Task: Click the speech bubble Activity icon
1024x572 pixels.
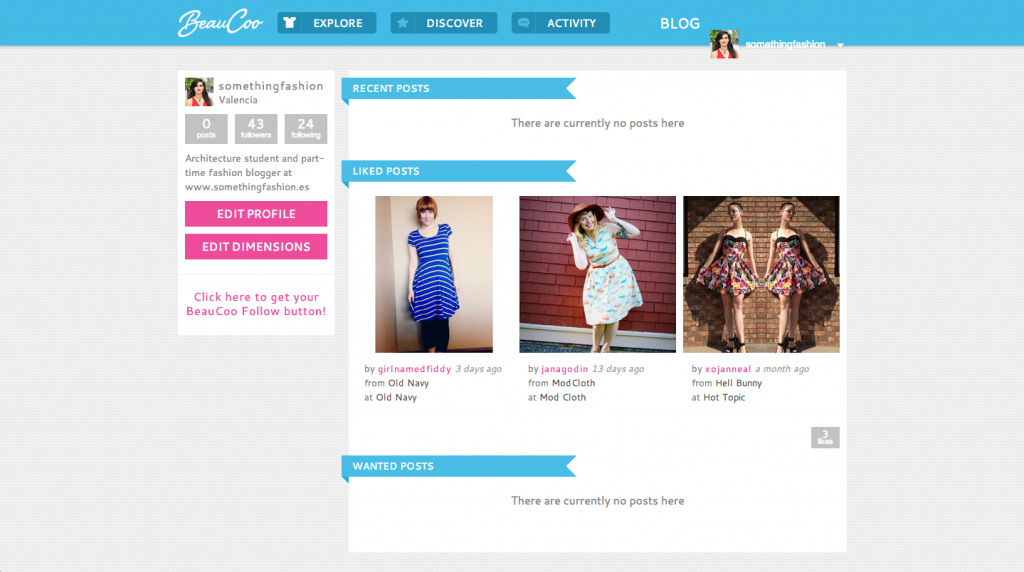Action: pos(524,23)
